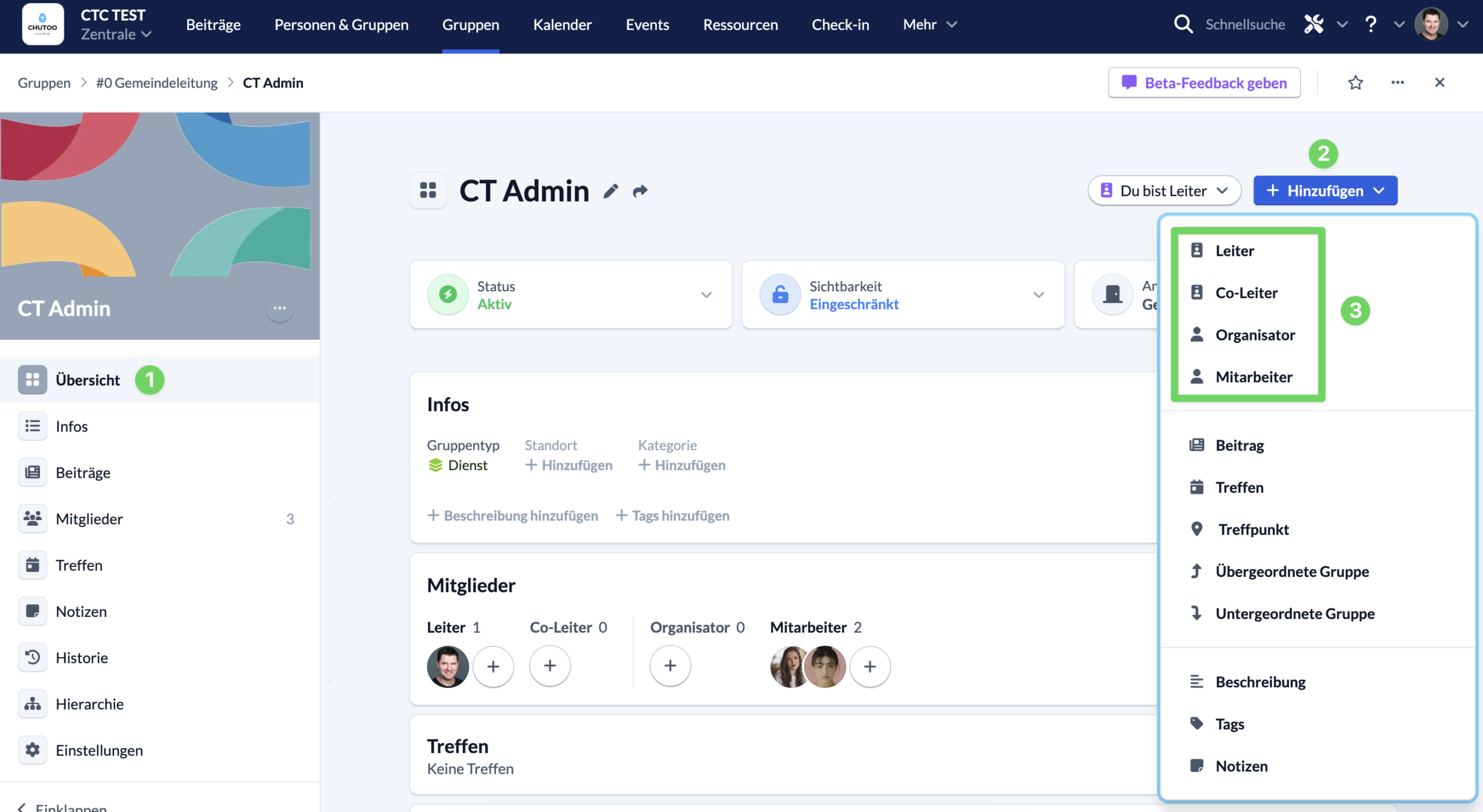This screenshot has width=1483, height=812.
Task: Click the Beta-Feedback geben button
Action: click(x=1204, y=83)
